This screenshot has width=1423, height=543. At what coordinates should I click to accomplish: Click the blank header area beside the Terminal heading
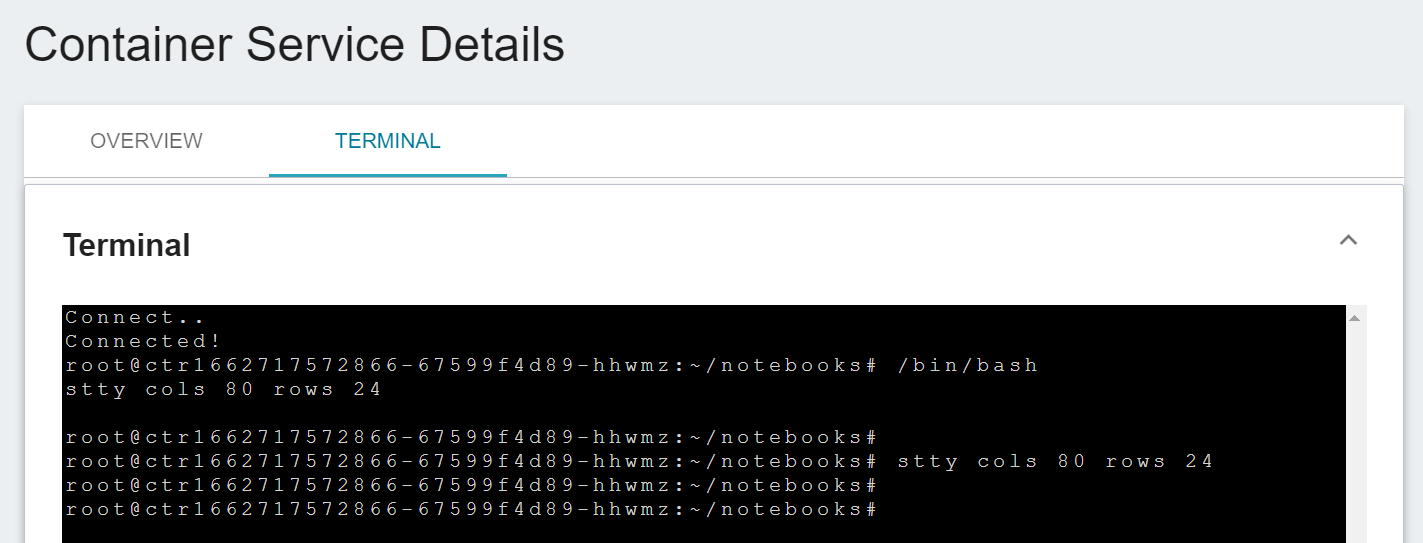[x=760, y=245]
